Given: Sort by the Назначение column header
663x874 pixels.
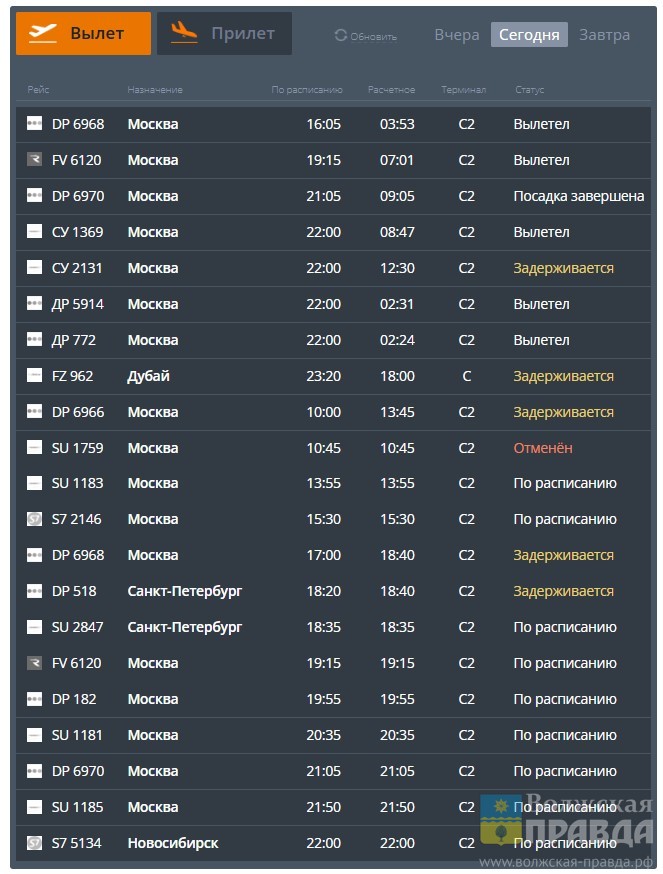Looking at the screenshot, I should [x=155, y=90].
